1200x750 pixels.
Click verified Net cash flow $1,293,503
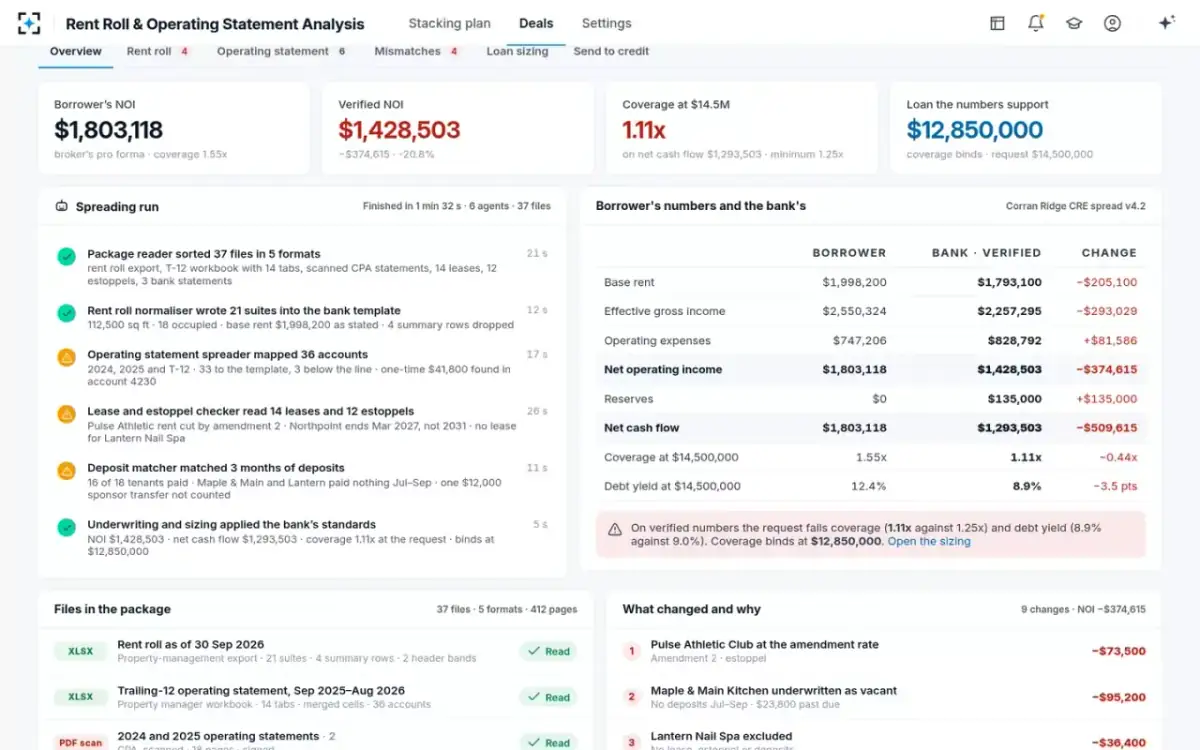[x=1009, y=427]
